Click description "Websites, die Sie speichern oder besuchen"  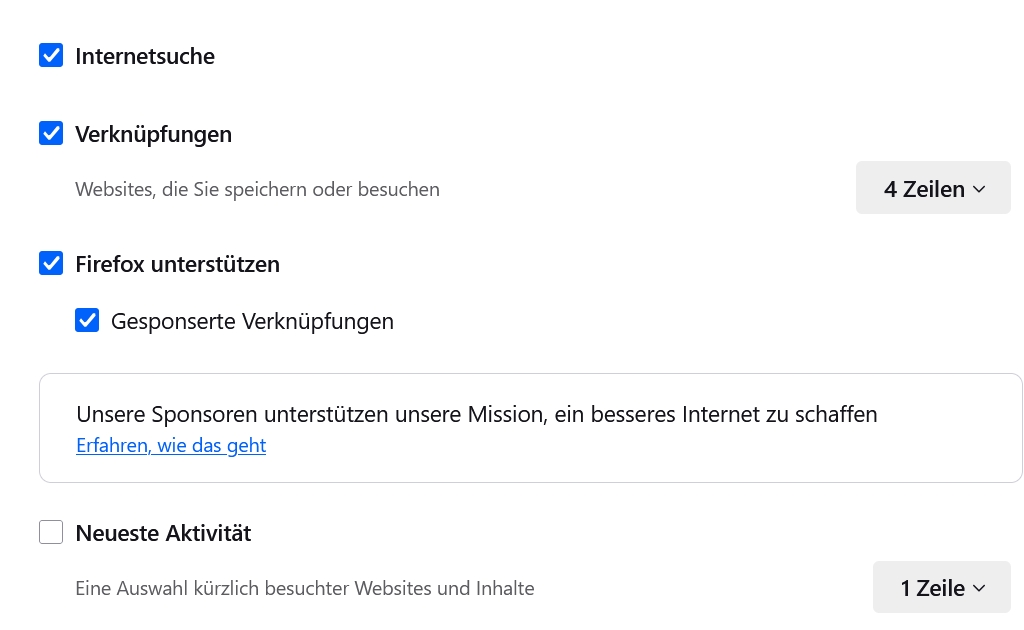257,189
